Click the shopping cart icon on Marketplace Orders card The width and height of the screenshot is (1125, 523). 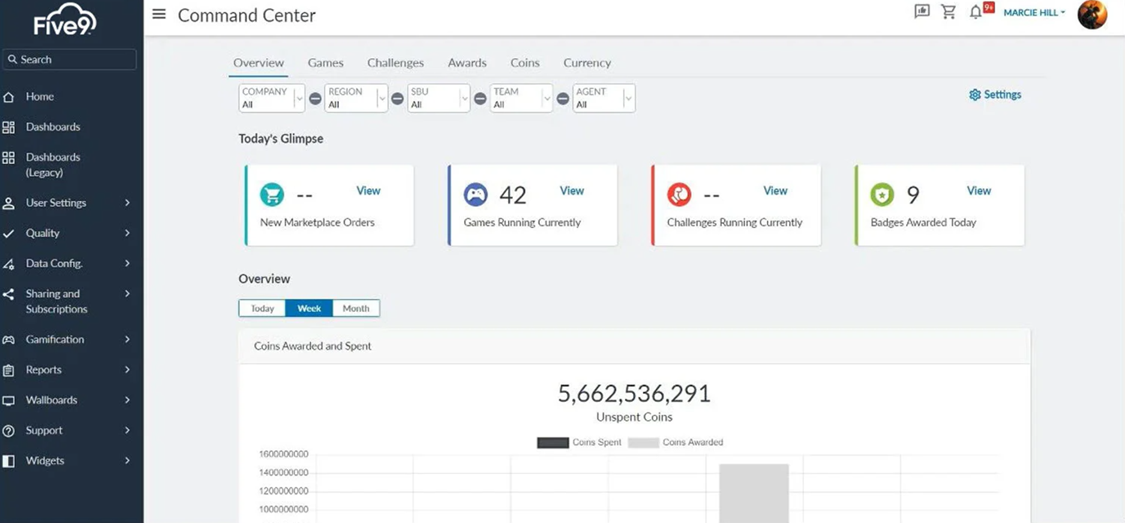(271, 194)
